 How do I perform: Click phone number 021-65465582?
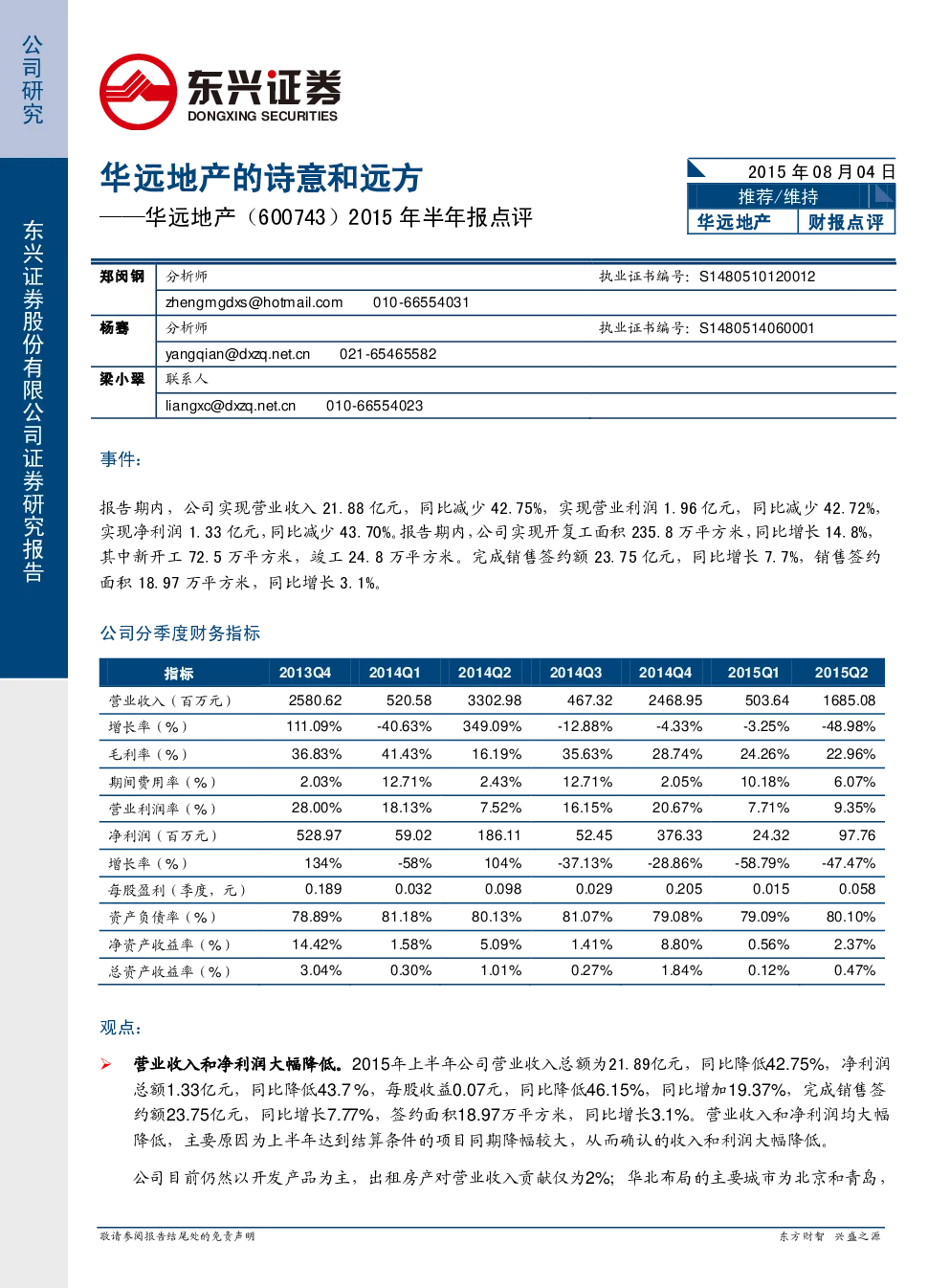coord(387,354)
